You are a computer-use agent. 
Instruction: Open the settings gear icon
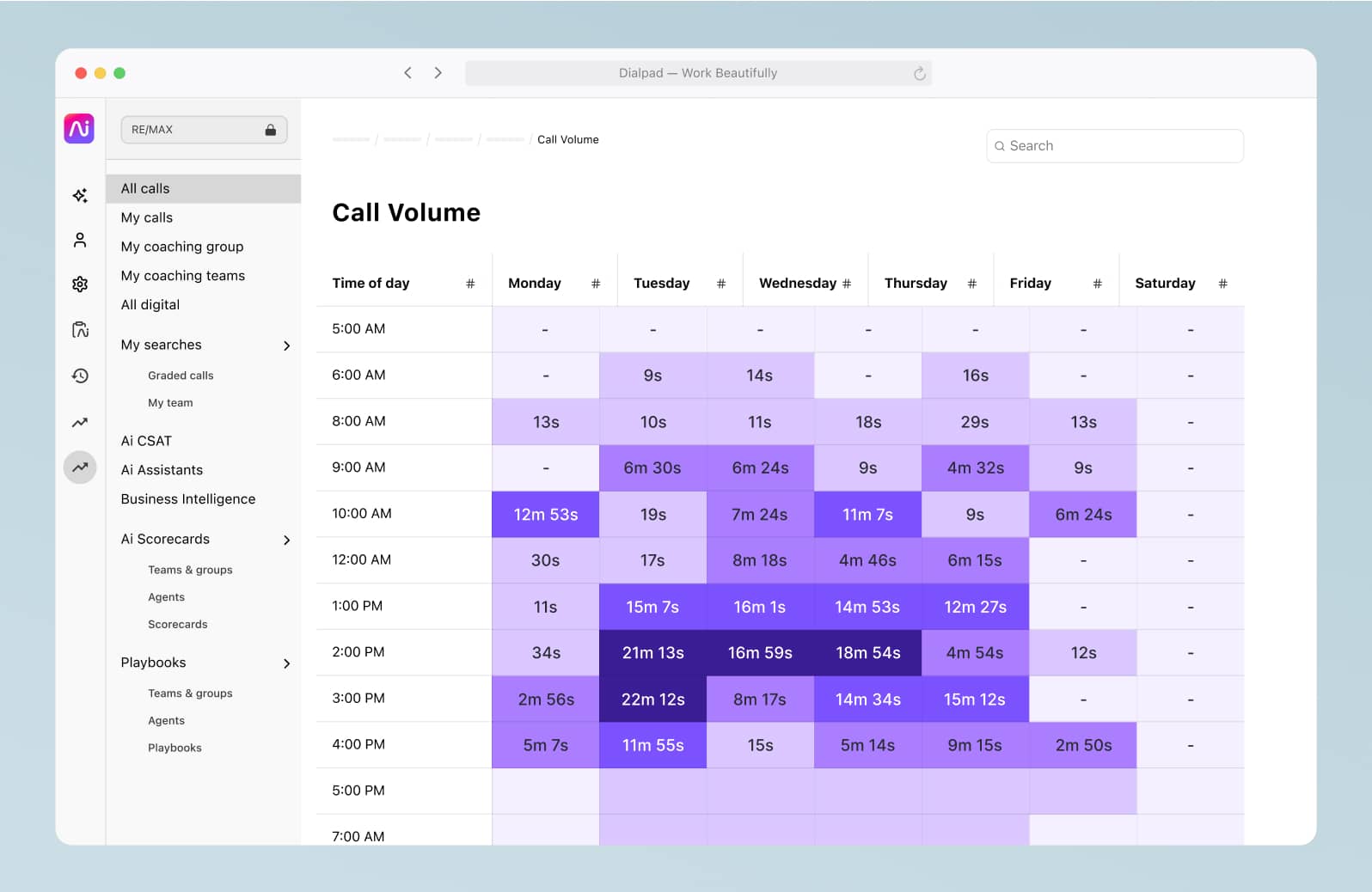pyautogui.click(x=80, y=284)
